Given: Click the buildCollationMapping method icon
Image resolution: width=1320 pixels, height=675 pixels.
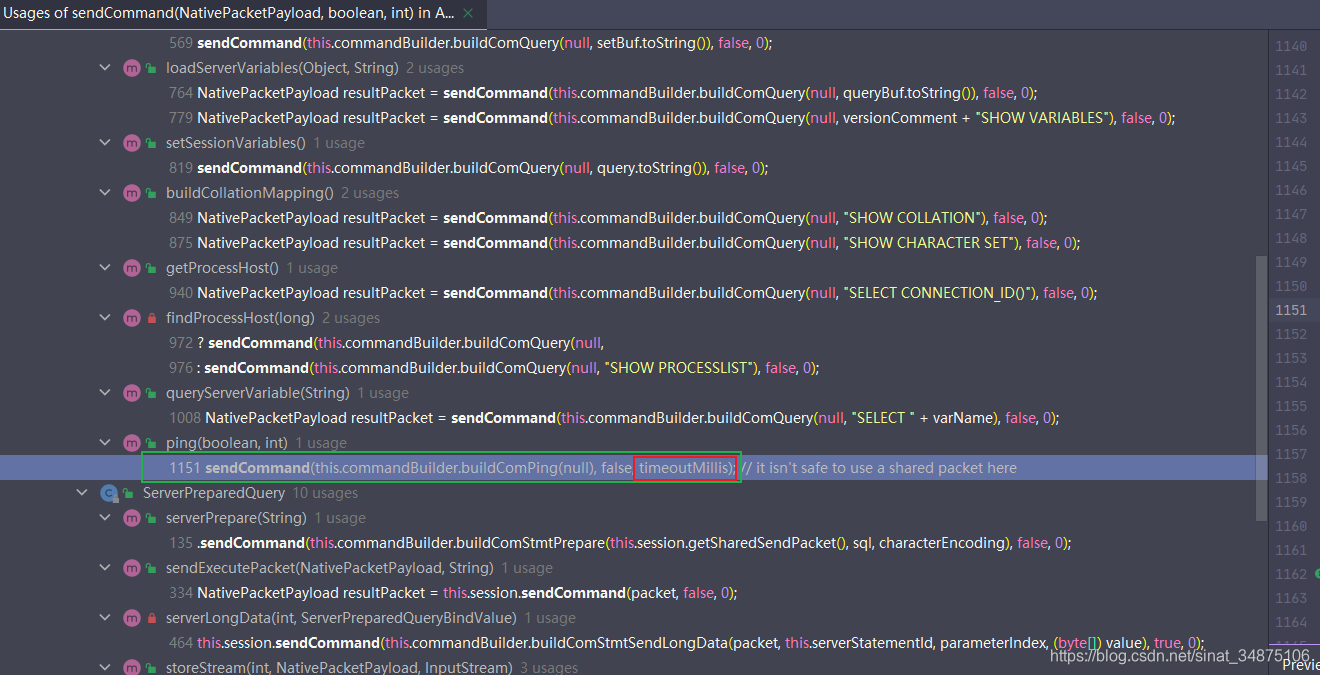Looking at the screenshot, I should tap(131, 193).
